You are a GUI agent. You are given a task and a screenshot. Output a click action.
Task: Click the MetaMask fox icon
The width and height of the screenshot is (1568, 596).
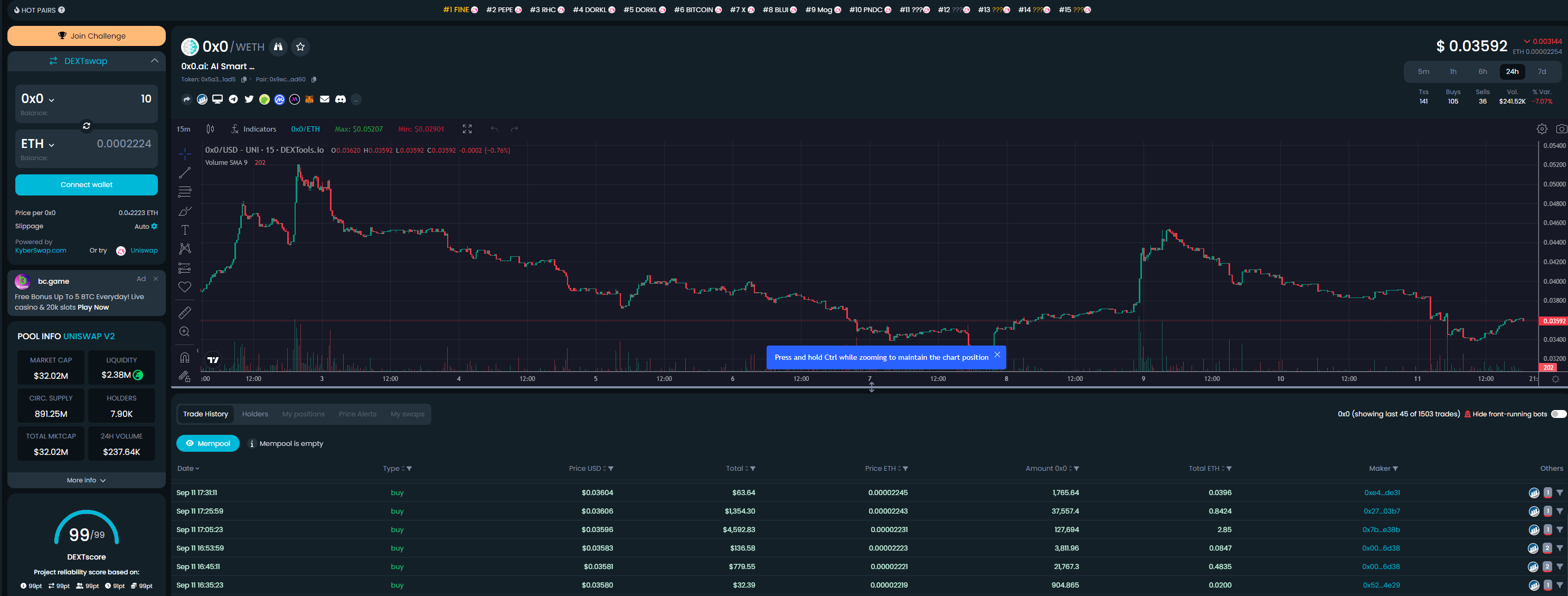click(x=309, y=99)
